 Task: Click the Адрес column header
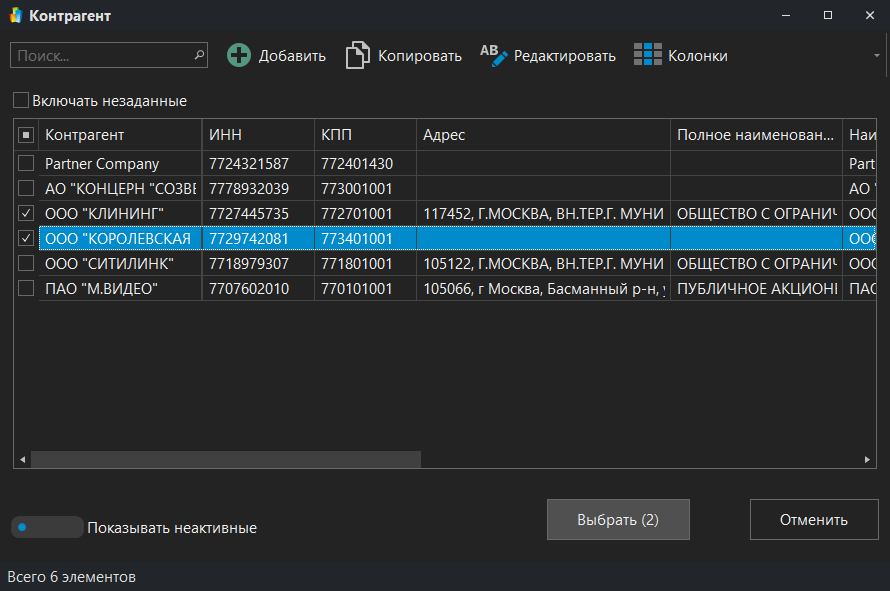point(542,135)
